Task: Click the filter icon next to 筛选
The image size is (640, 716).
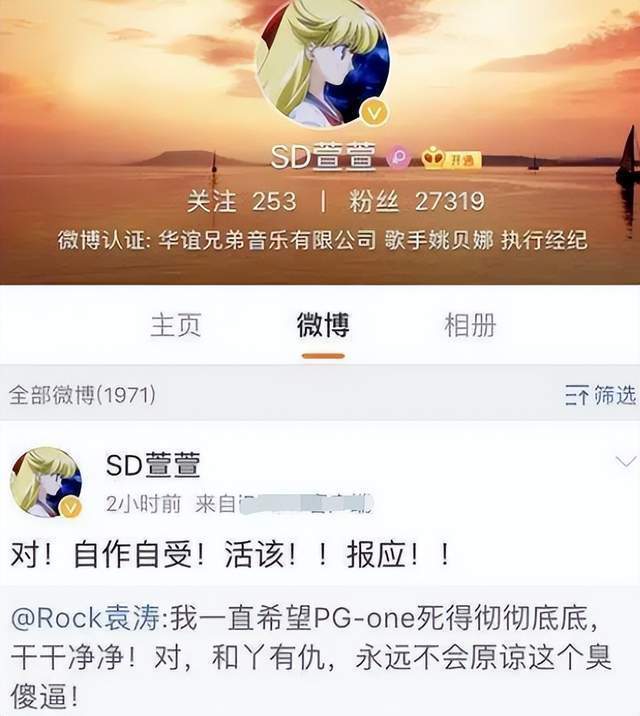Action: [x=577, y=395]
